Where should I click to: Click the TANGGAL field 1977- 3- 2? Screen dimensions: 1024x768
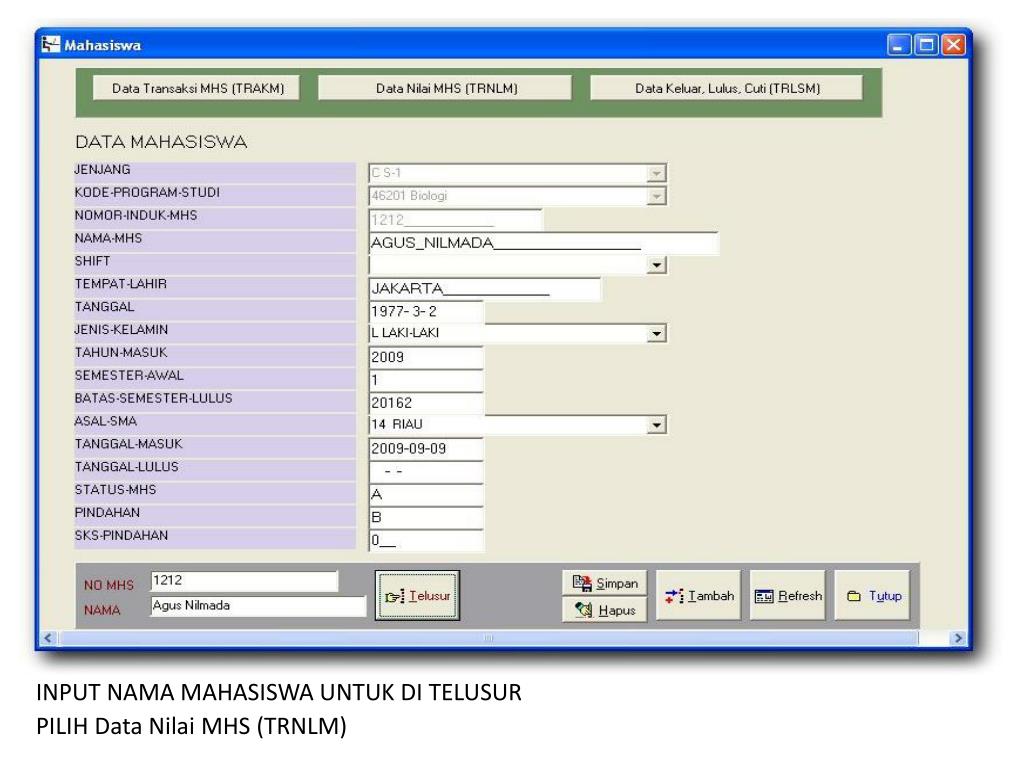pos(426,312)
